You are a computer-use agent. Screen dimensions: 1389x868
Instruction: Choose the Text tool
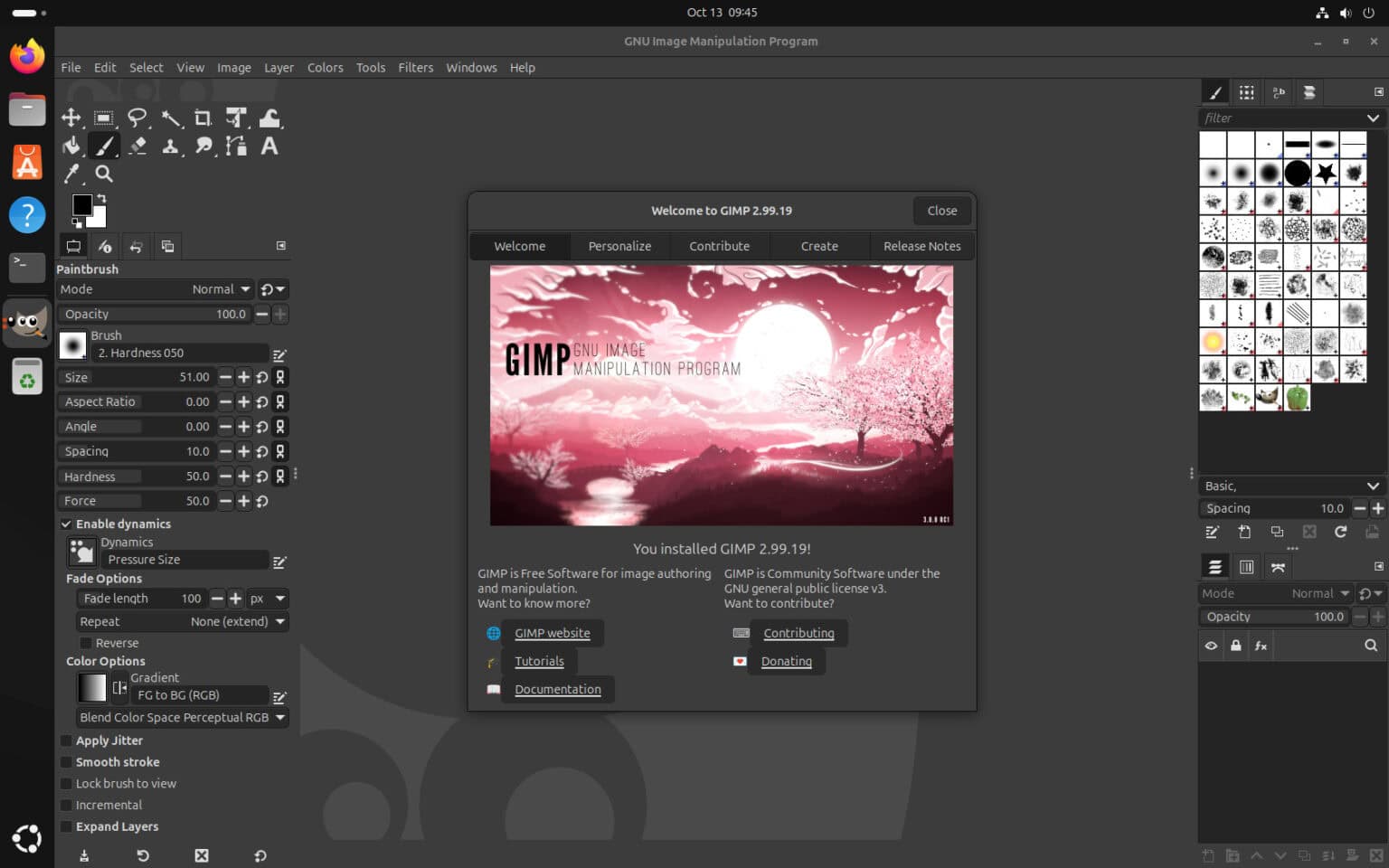(x=269, y=146)
